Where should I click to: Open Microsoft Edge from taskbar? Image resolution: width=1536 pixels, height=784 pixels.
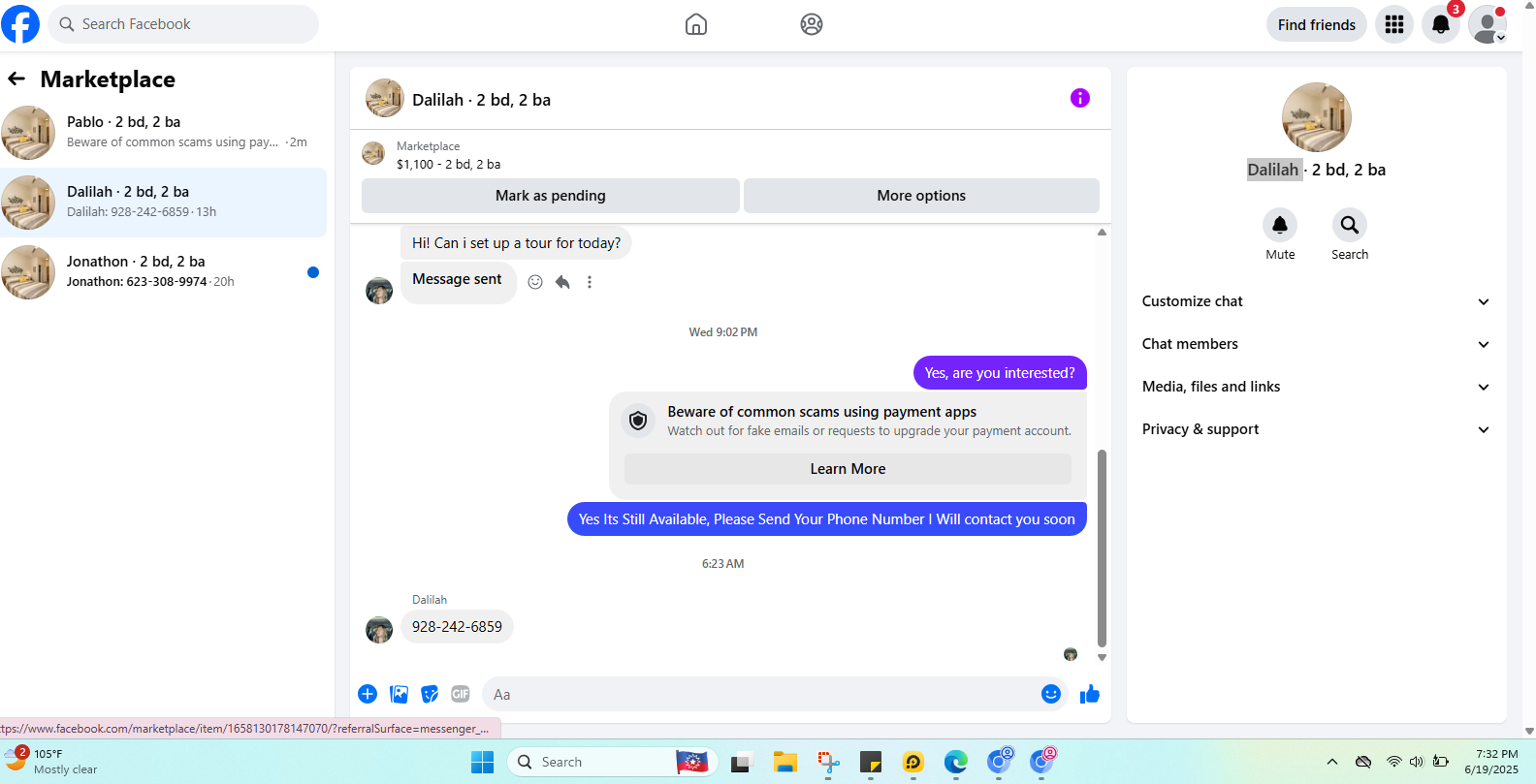[956, 763]
